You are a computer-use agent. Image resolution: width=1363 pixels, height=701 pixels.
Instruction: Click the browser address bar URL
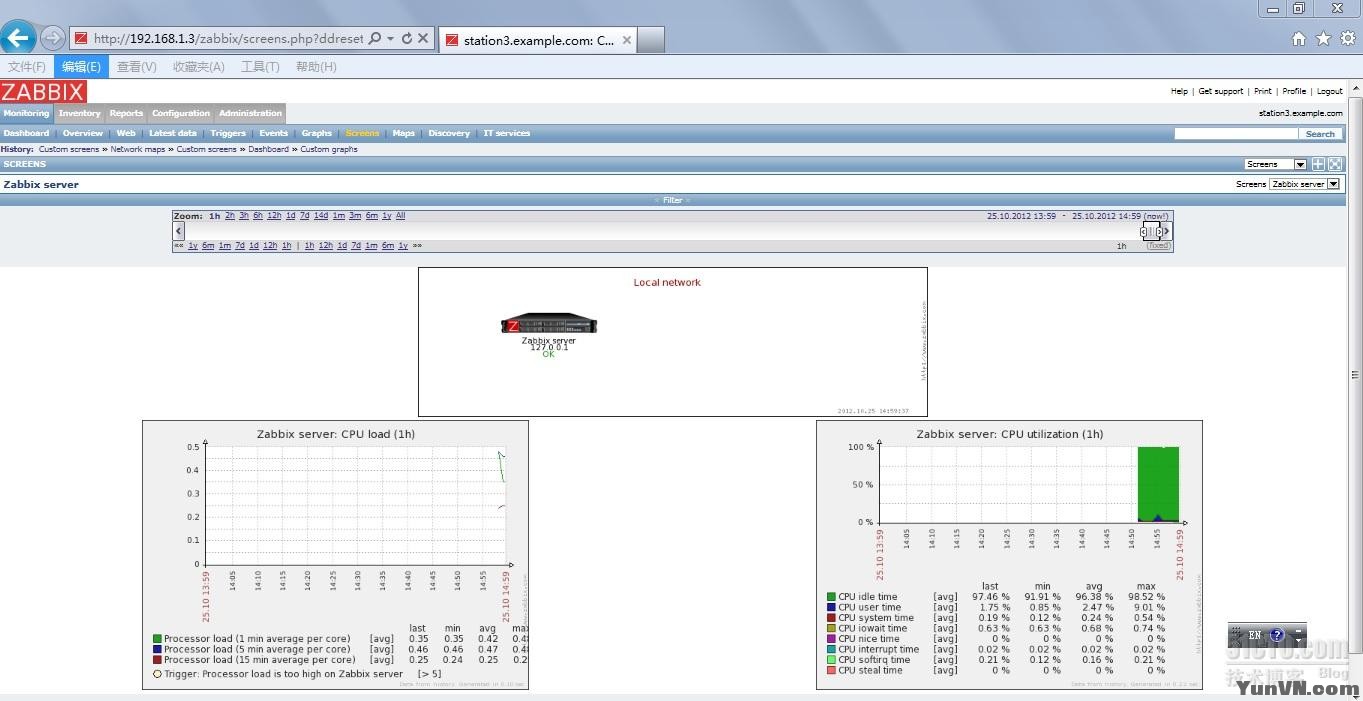click(228, 39)
